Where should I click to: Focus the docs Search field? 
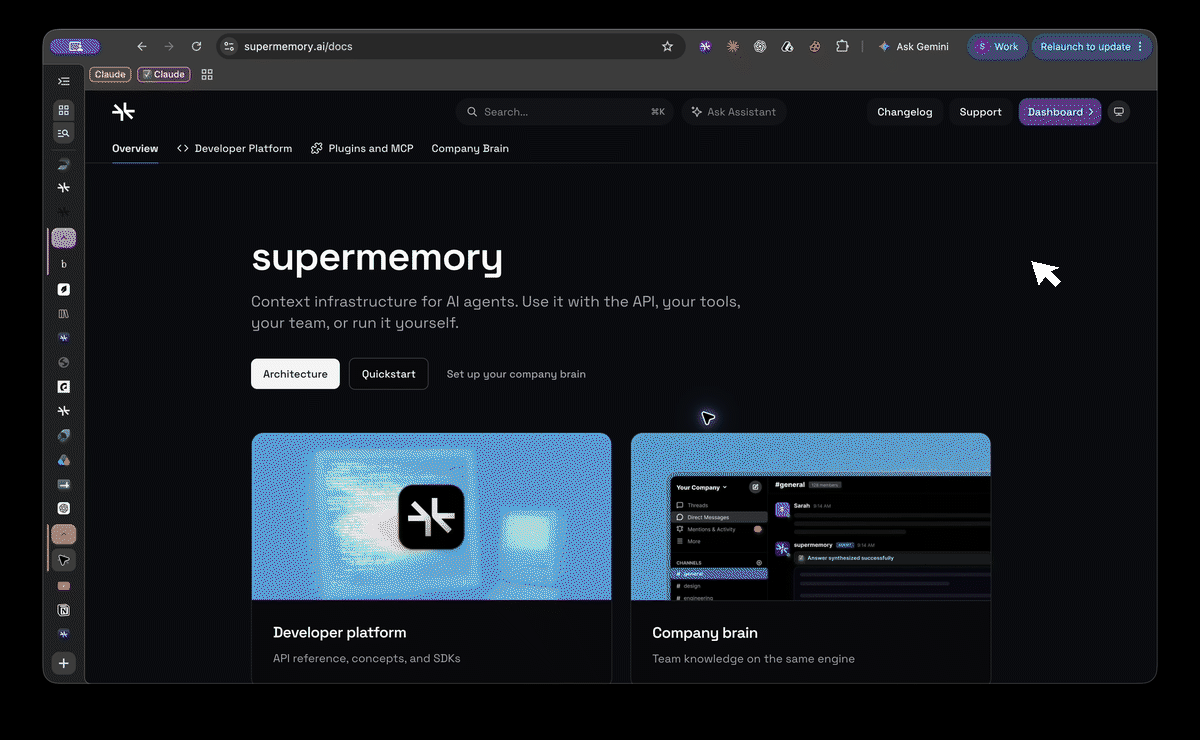[x=566, y=112]
